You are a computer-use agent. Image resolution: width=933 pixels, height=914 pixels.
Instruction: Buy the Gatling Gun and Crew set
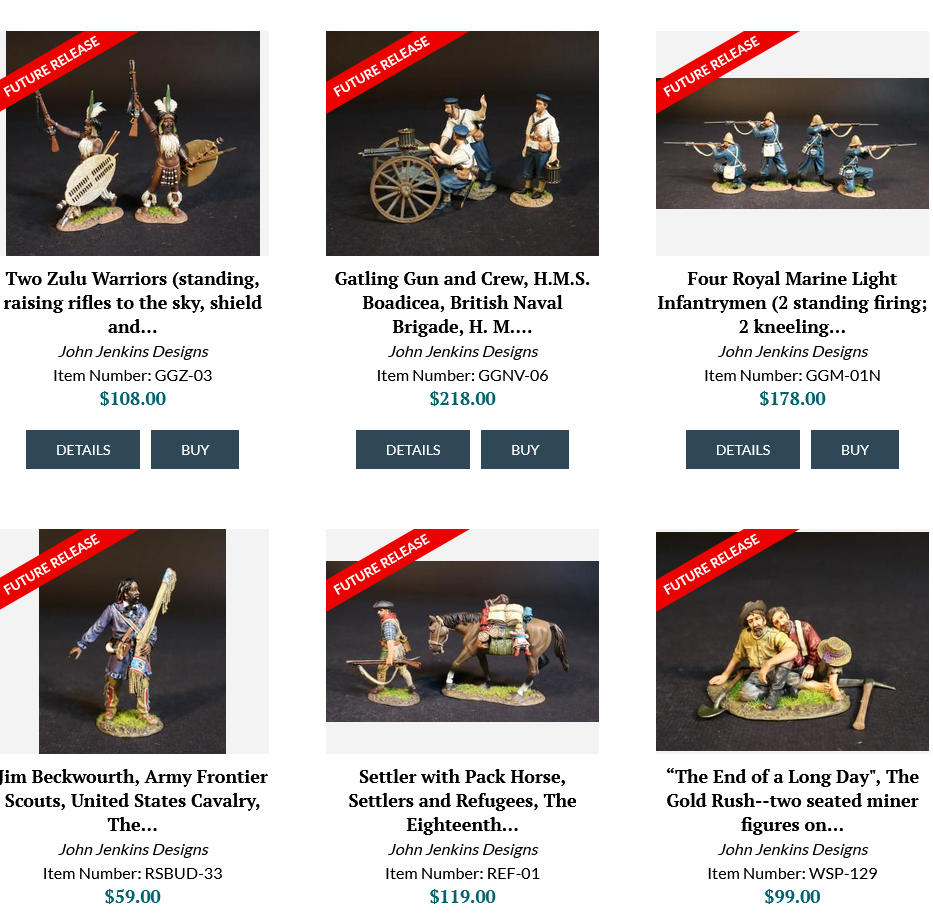[x=525, y=450]
